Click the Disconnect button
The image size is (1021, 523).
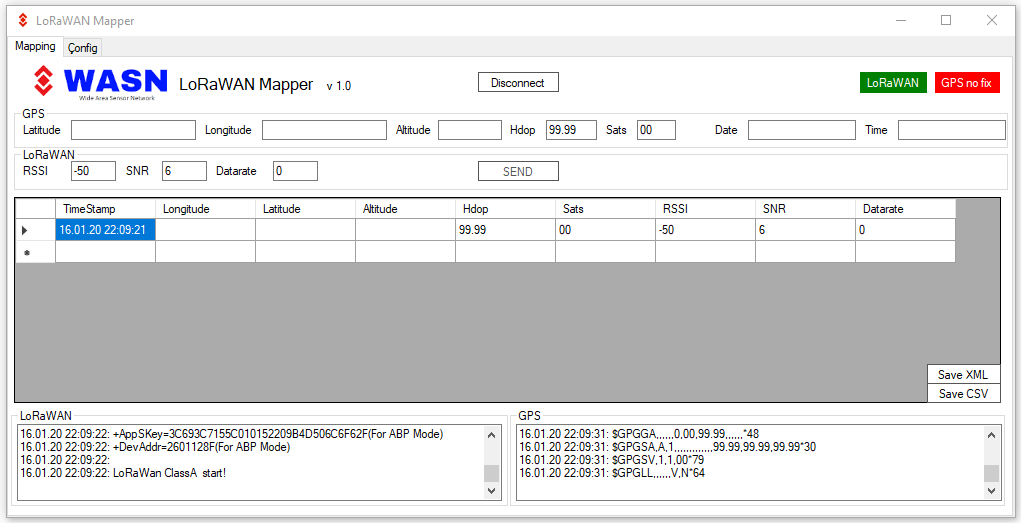click(x=518, y=83)
